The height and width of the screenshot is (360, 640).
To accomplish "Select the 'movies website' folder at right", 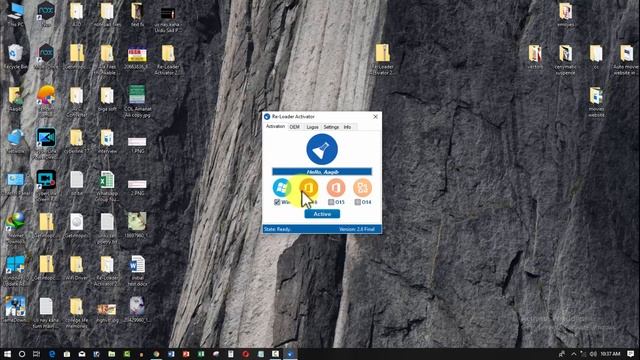I will point(596,102).
